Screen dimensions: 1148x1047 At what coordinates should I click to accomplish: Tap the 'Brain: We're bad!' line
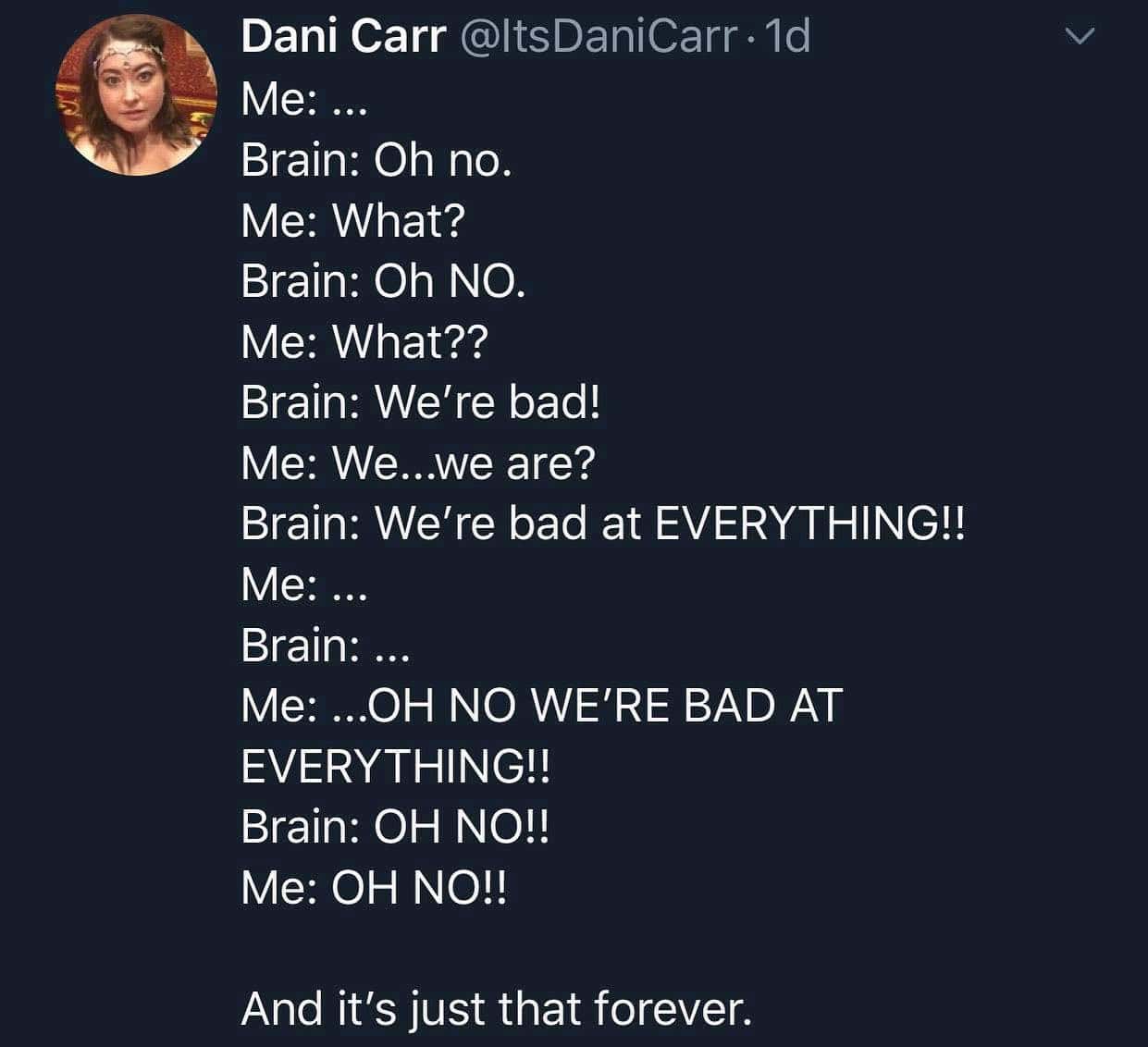[421, 402]
